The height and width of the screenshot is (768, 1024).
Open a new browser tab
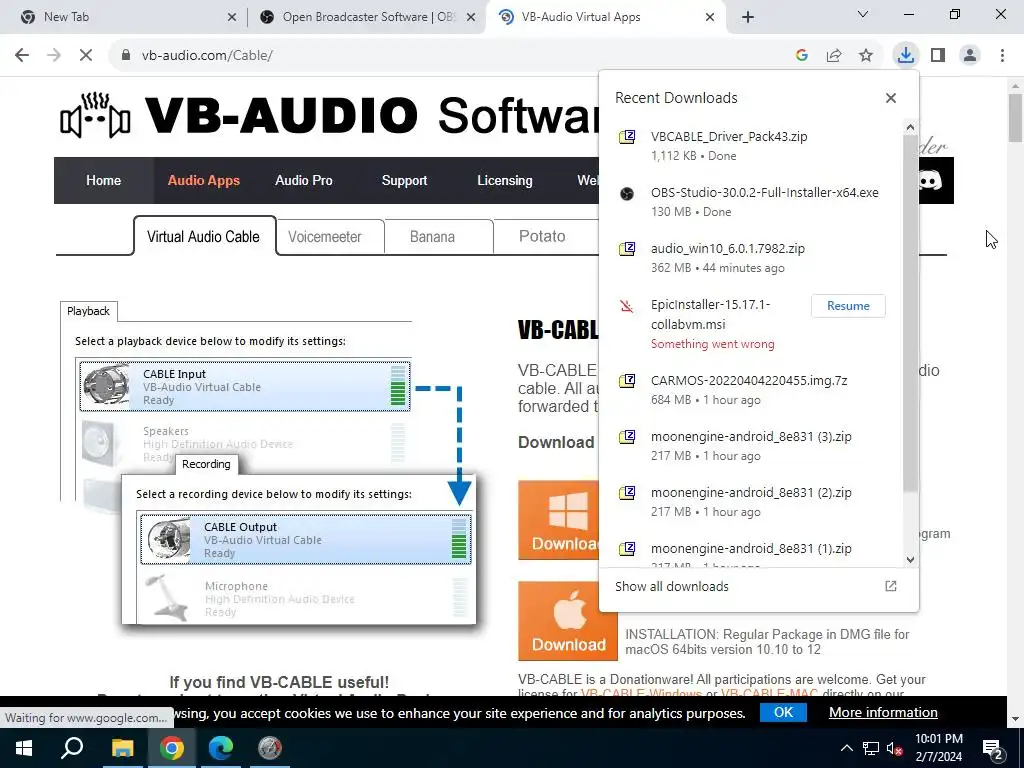click(x=748, y=18)
